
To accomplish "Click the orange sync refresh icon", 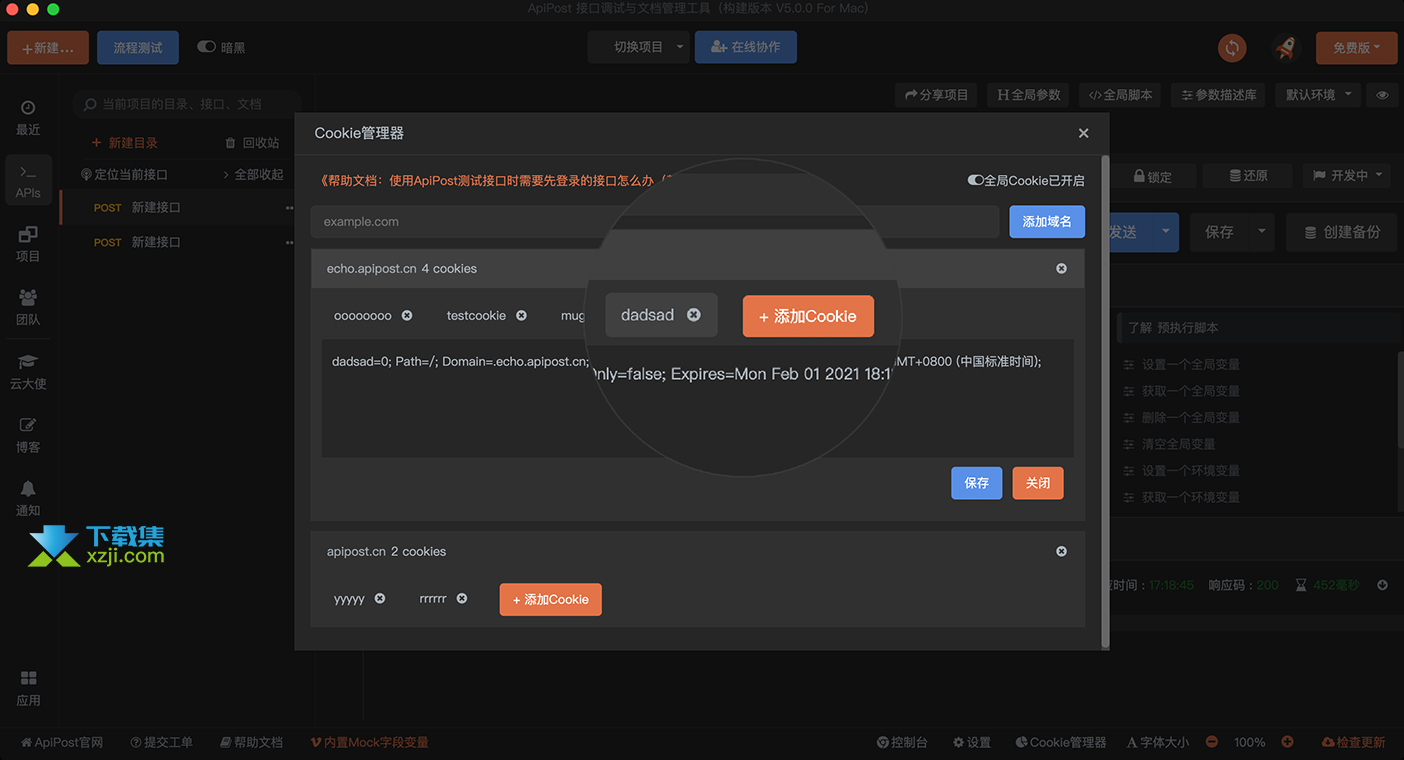I will [x=1232, y=47].
